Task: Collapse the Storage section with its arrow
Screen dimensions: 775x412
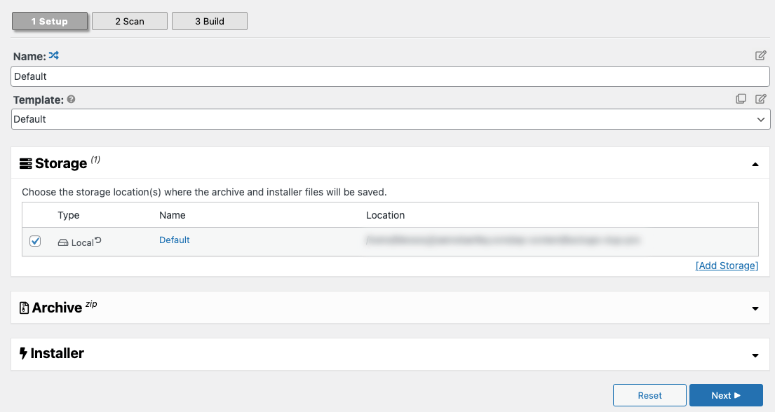Action: click(755, 164)
